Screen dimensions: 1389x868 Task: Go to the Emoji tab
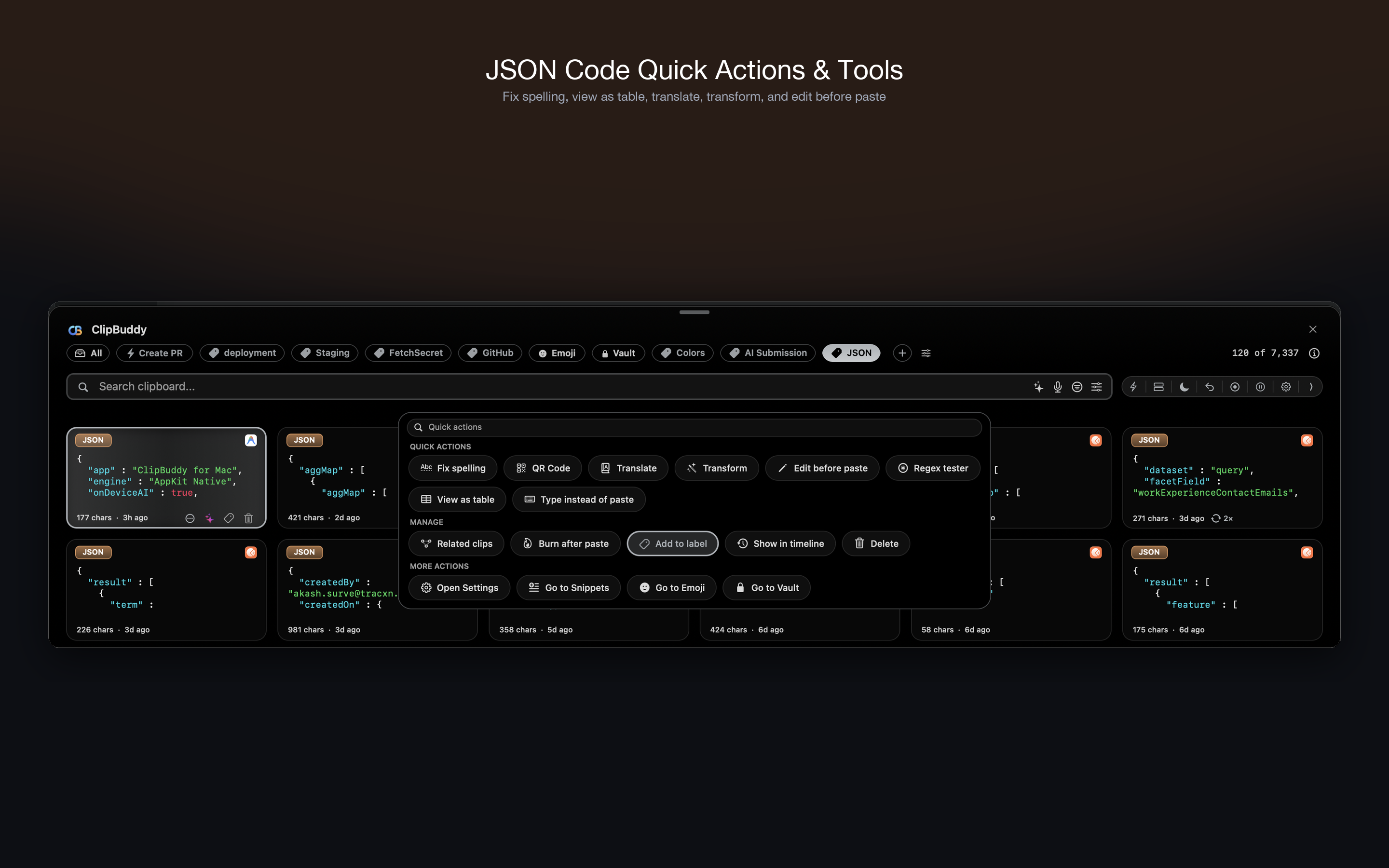[557, 353]
